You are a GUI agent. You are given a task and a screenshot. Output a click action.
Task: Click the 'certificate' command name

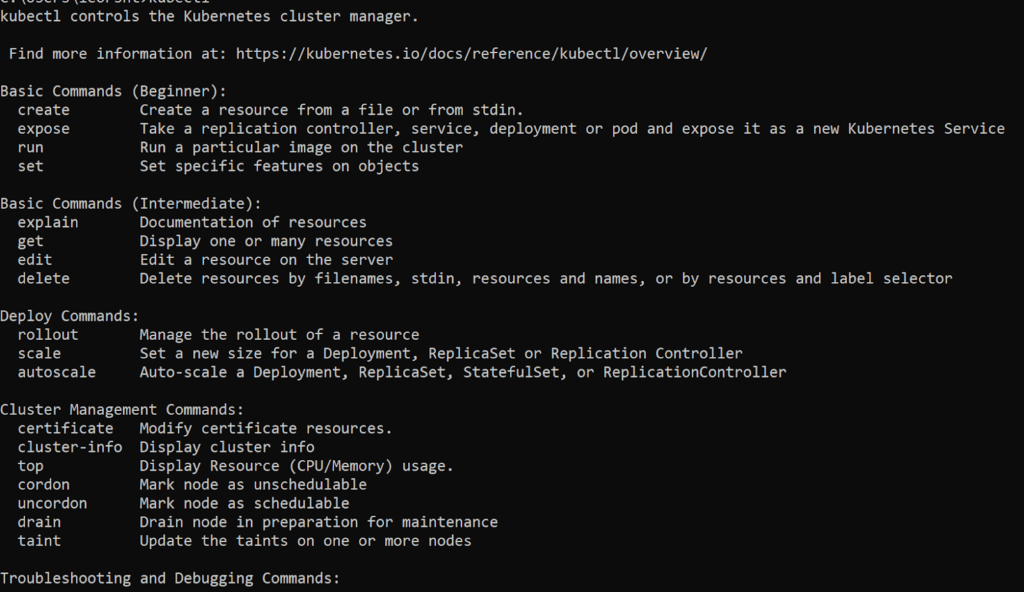tap(65, 428)
